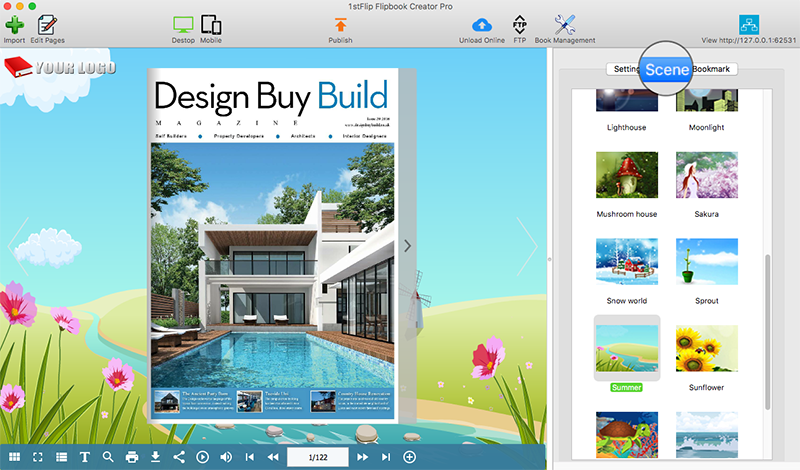Click the scene list scrollbar
Image resolution: width=800 pixels, height=470 pixels.
click(767, 332)
